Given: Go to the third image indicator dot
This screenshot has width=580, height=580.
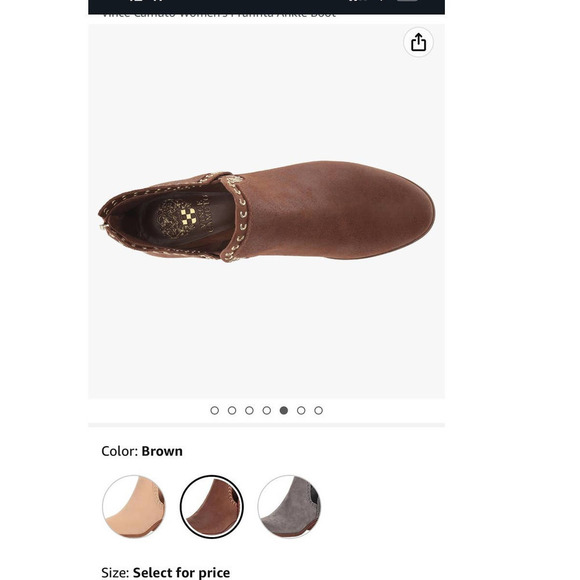Looking at the screenshot, I should [249, 410].
